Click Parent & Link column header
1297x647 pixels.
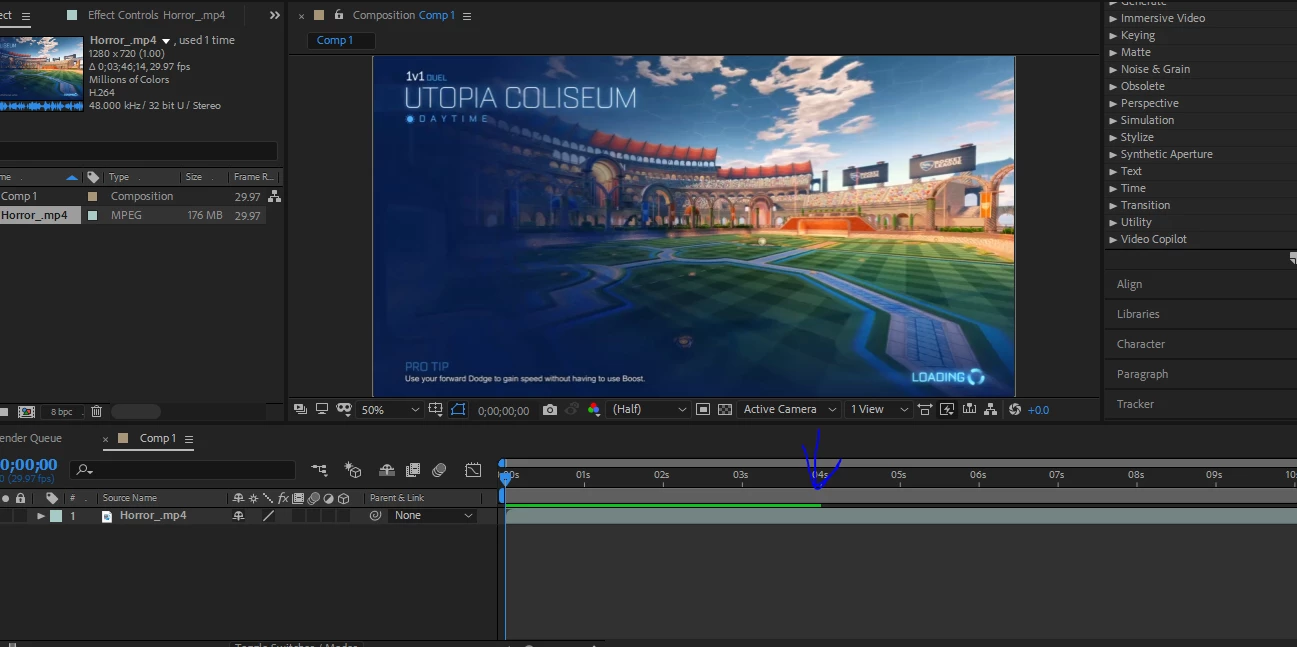point(397,498)
